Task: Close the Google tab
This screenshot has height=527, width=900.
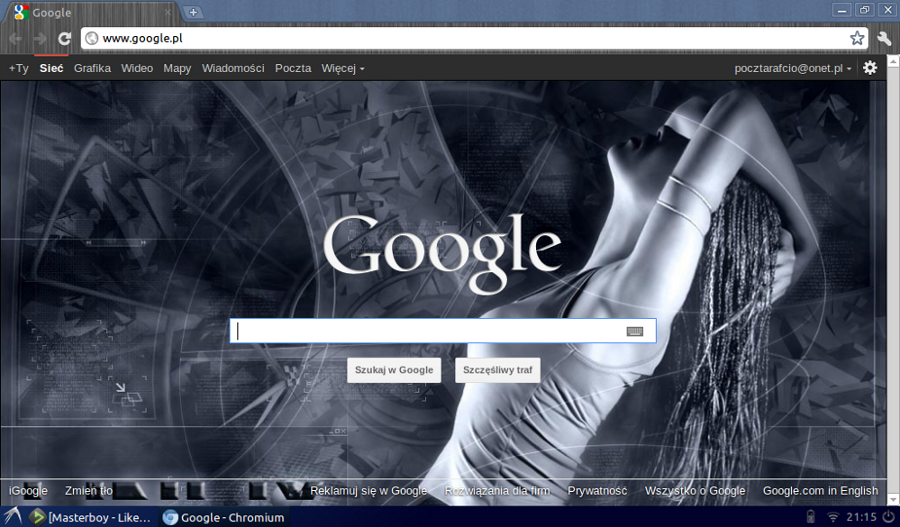Action: (168, 12)
